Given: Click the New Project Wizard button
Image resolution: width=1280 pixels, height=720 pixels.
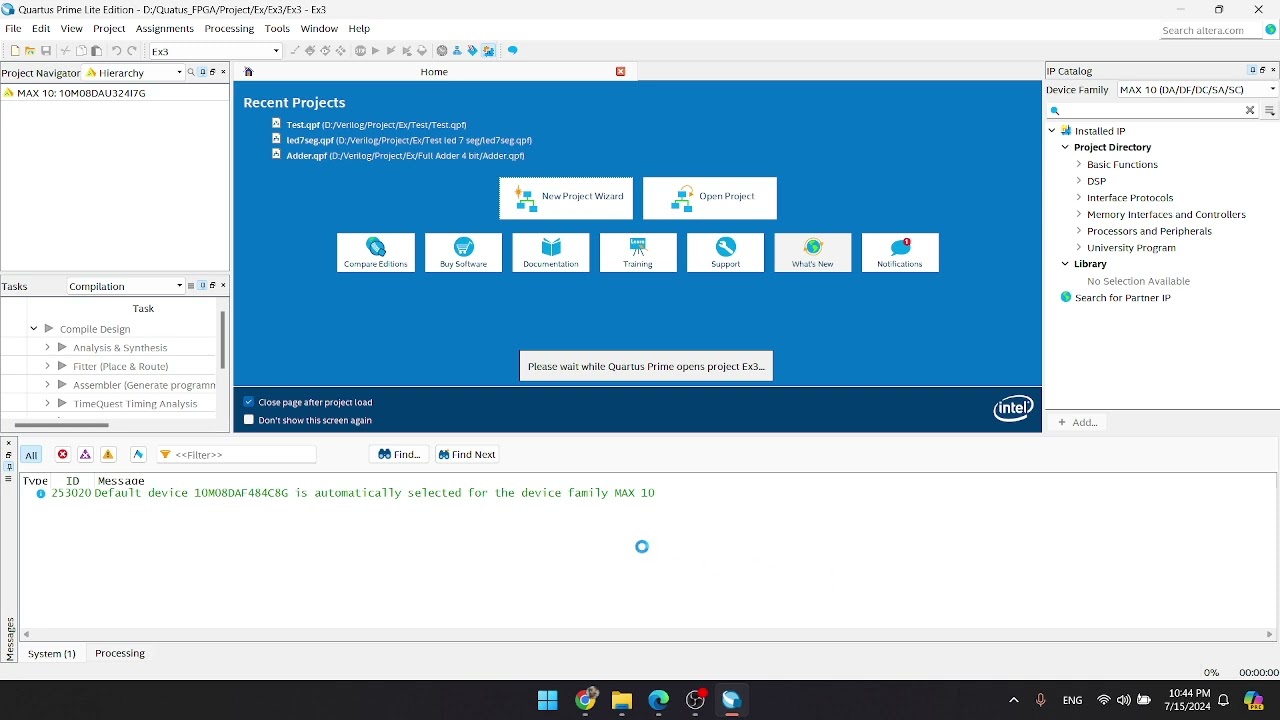Looking at the screenshot, I should [566, 198].
